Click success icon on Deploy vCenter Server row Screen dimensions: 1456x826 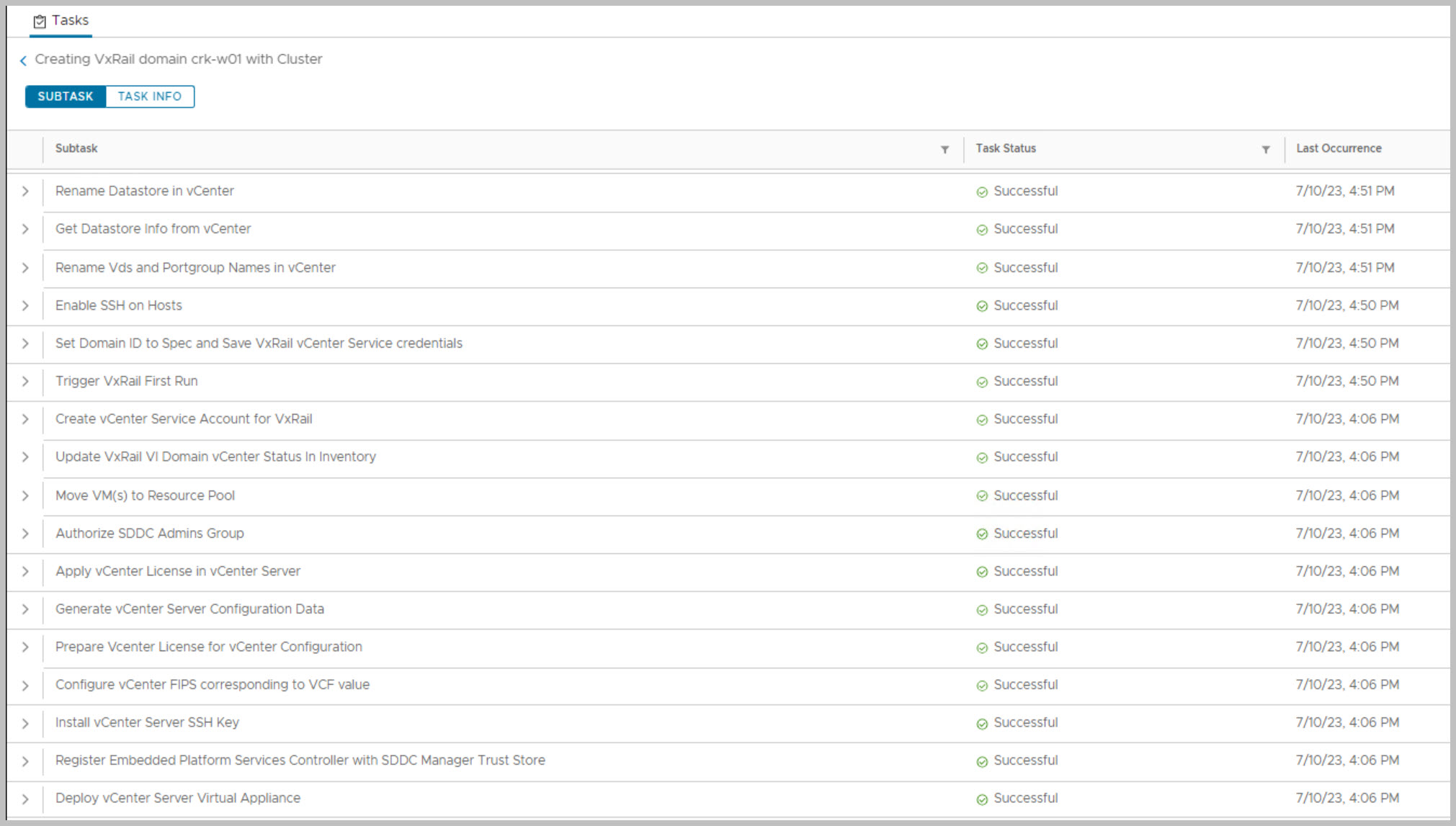(x=981, y=799)
